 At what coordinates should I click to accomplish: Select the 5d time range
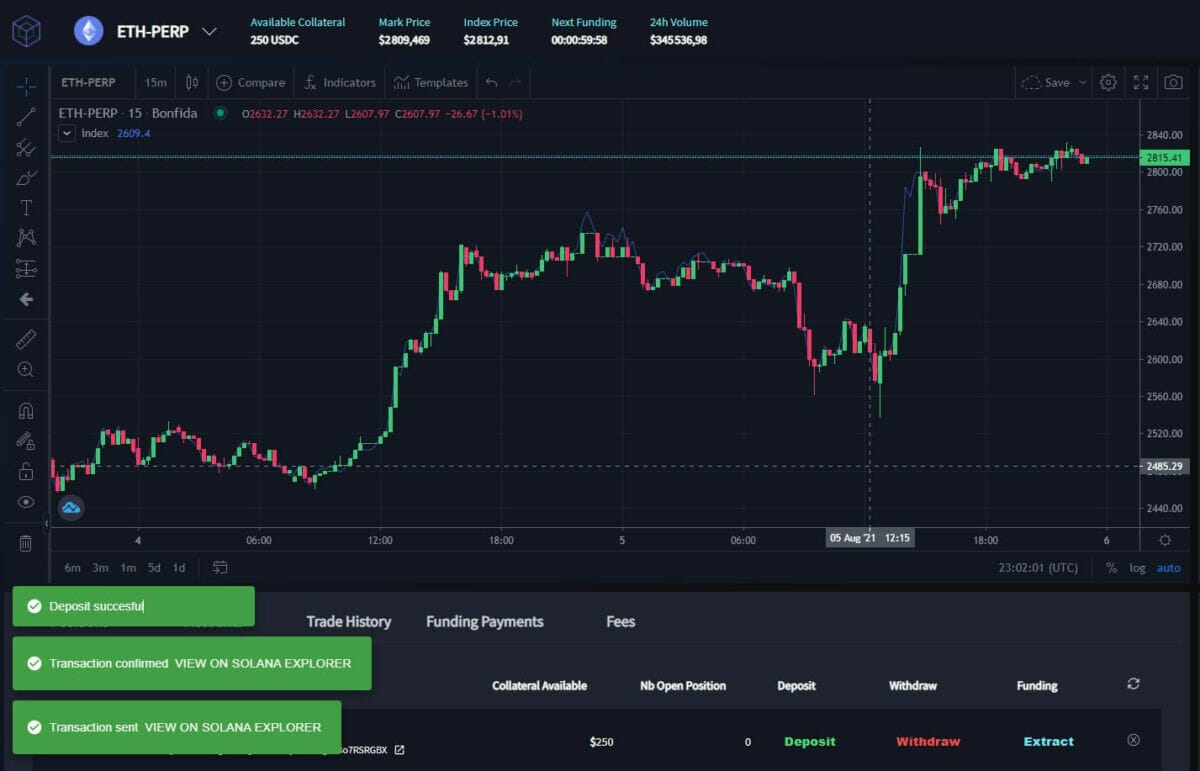[x=154, y=568]
